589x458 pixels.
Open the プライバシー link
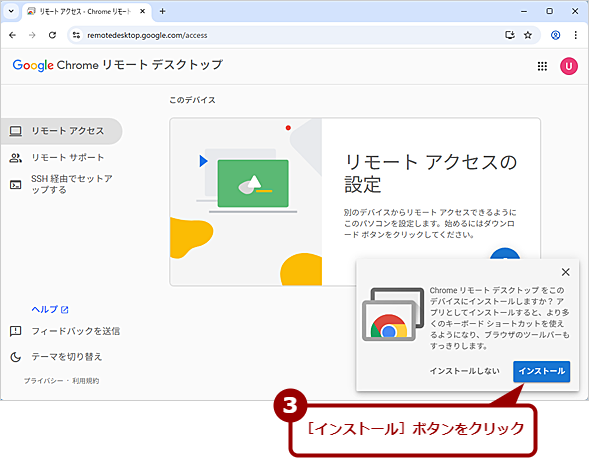pyautogui.click(x=44, y=381)
